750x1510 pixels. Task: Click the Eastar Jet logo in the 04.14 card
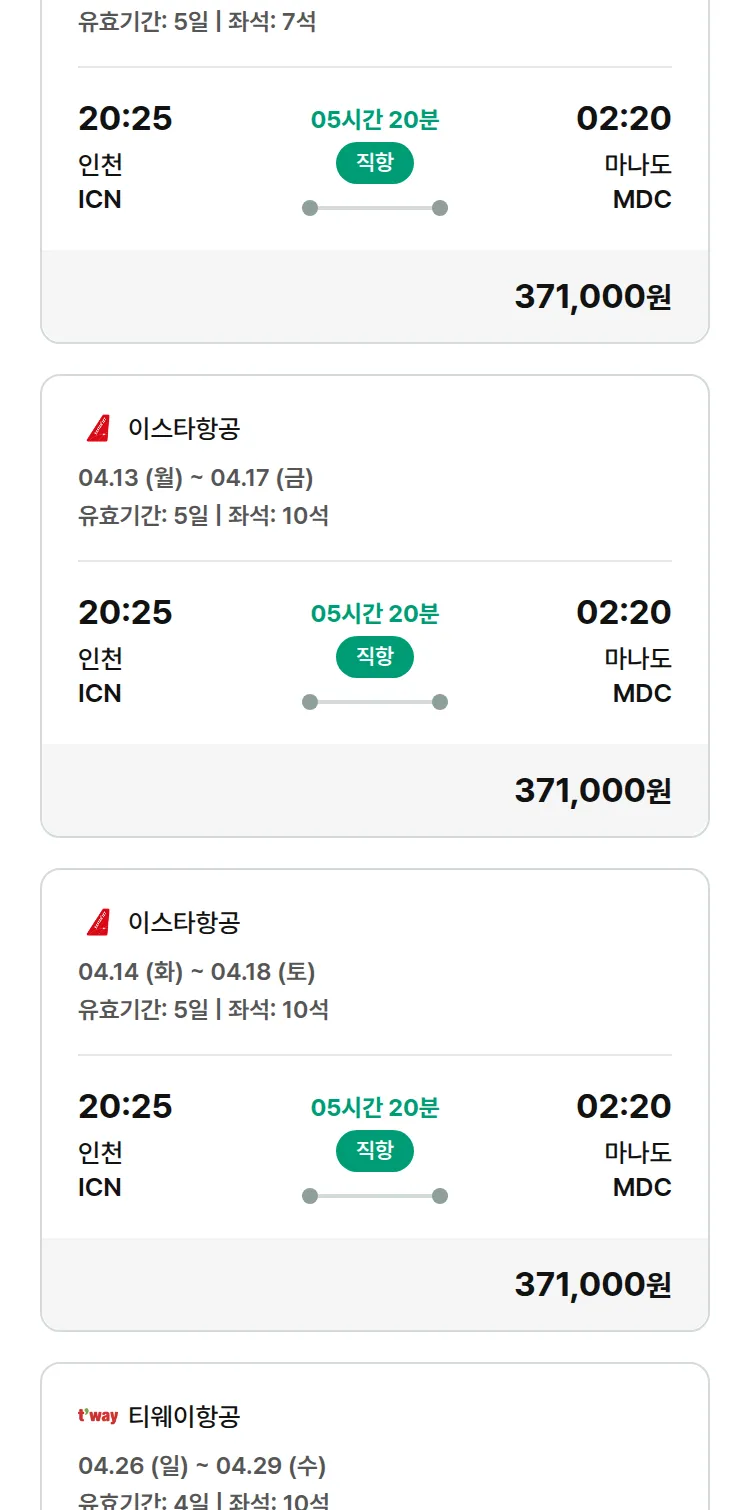[98, 922]
